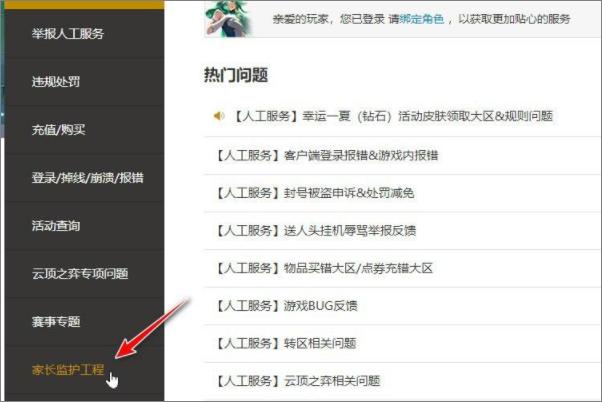Open 送人头挂机辱骂举报反馈 question
602x402 pixels.
(x=315, y=230)
